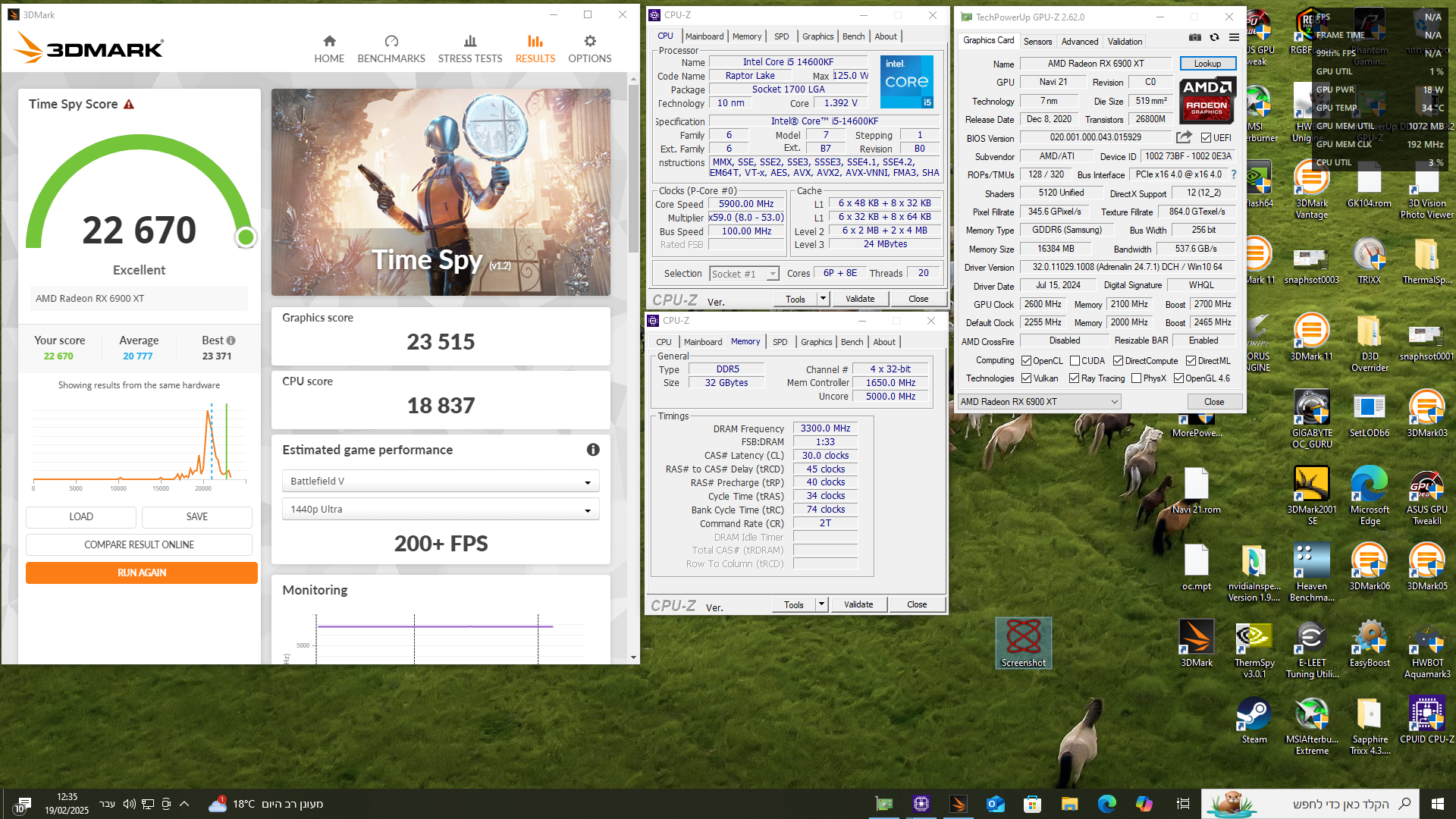Open the AMD Radeon RX 6900 XT GPU selector
Screen dimensions: 1456x819
click(x=1039, y=402)
